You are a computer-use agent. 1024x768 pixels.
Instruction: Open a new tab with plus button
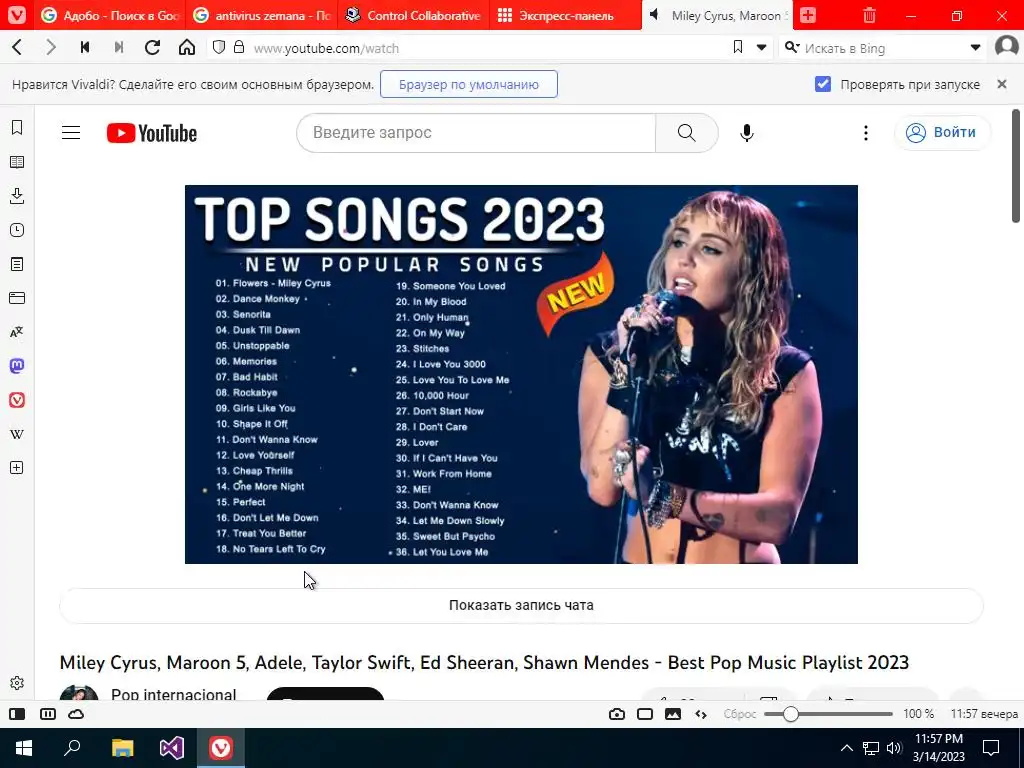click(808, 15)
